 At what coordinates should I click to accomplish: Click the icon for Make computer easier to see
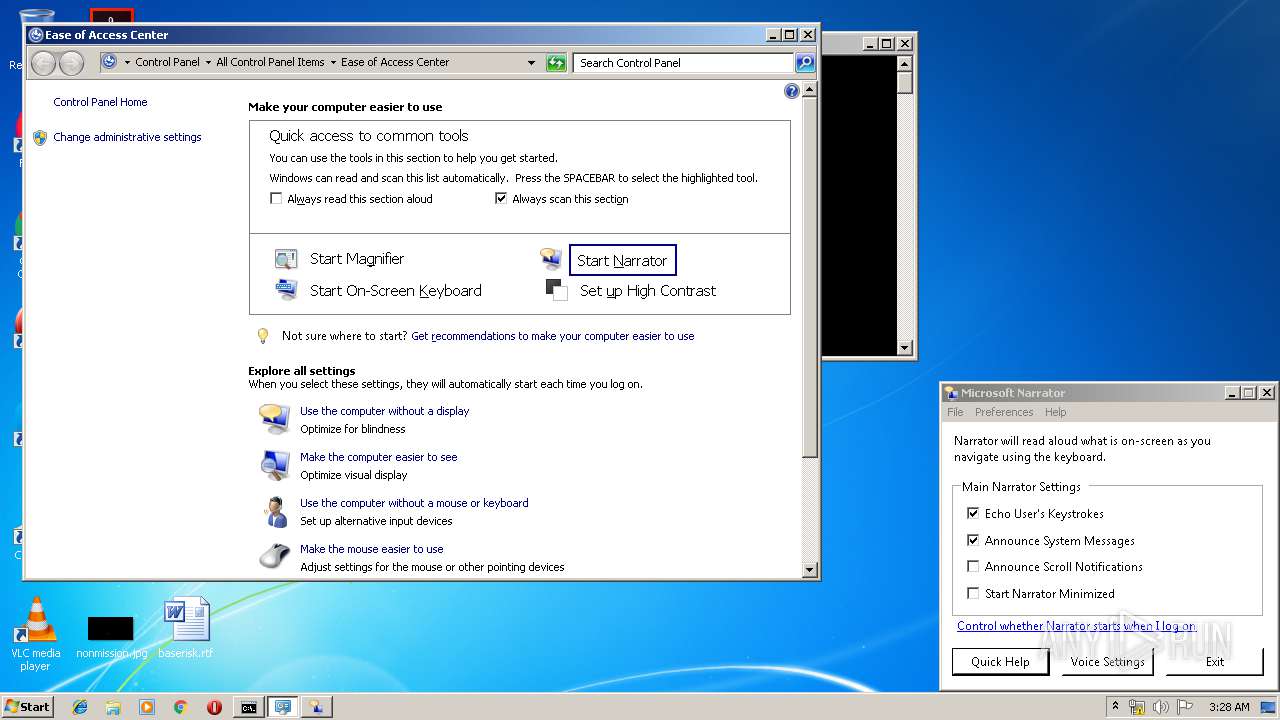click(275, 465)
